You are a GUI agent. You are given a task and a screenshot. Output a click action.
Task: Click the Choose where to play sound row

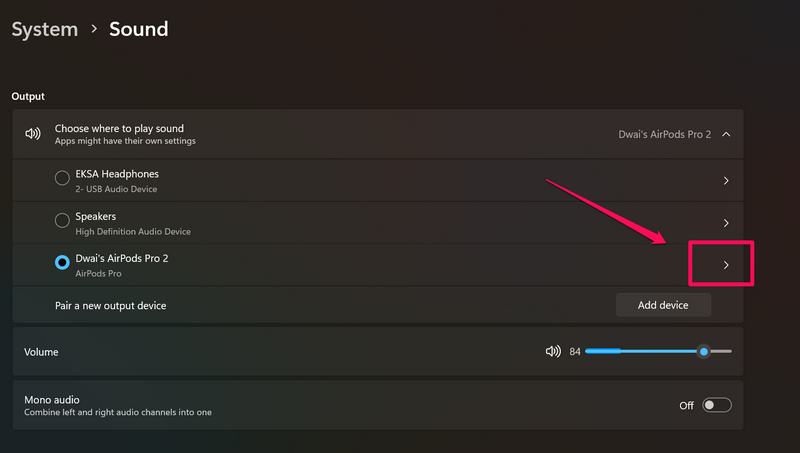(x=300, y=134)
